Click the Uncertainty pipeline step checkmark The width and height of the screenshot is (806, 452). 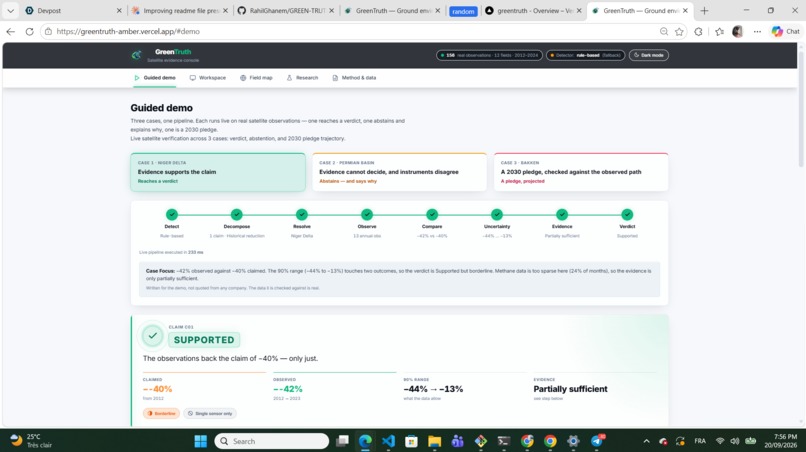coord(497,214)
